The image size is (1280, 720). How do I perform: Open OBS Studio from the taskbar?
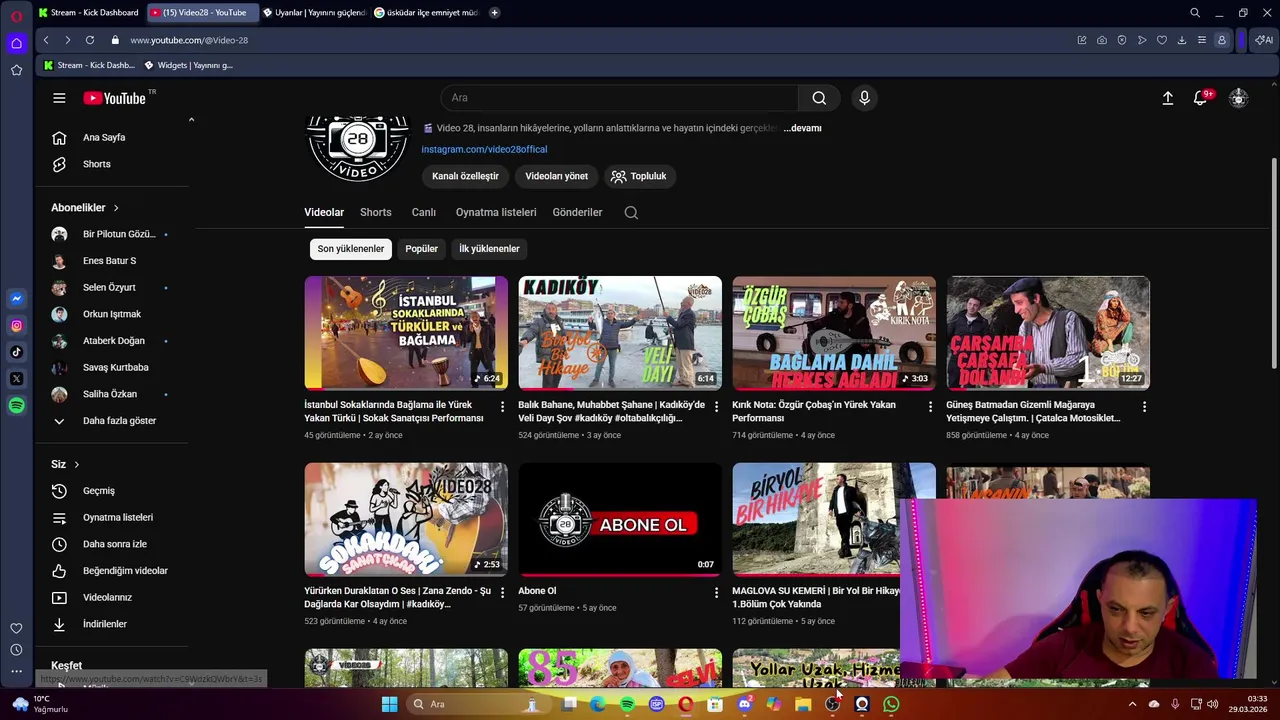coord(832,704)
